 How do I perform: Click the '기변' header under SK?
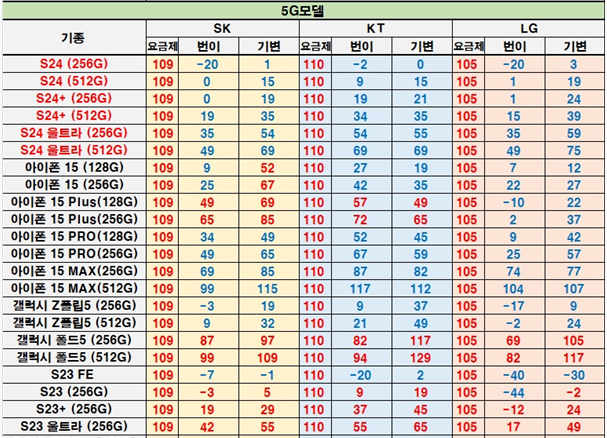click(269, 46)
